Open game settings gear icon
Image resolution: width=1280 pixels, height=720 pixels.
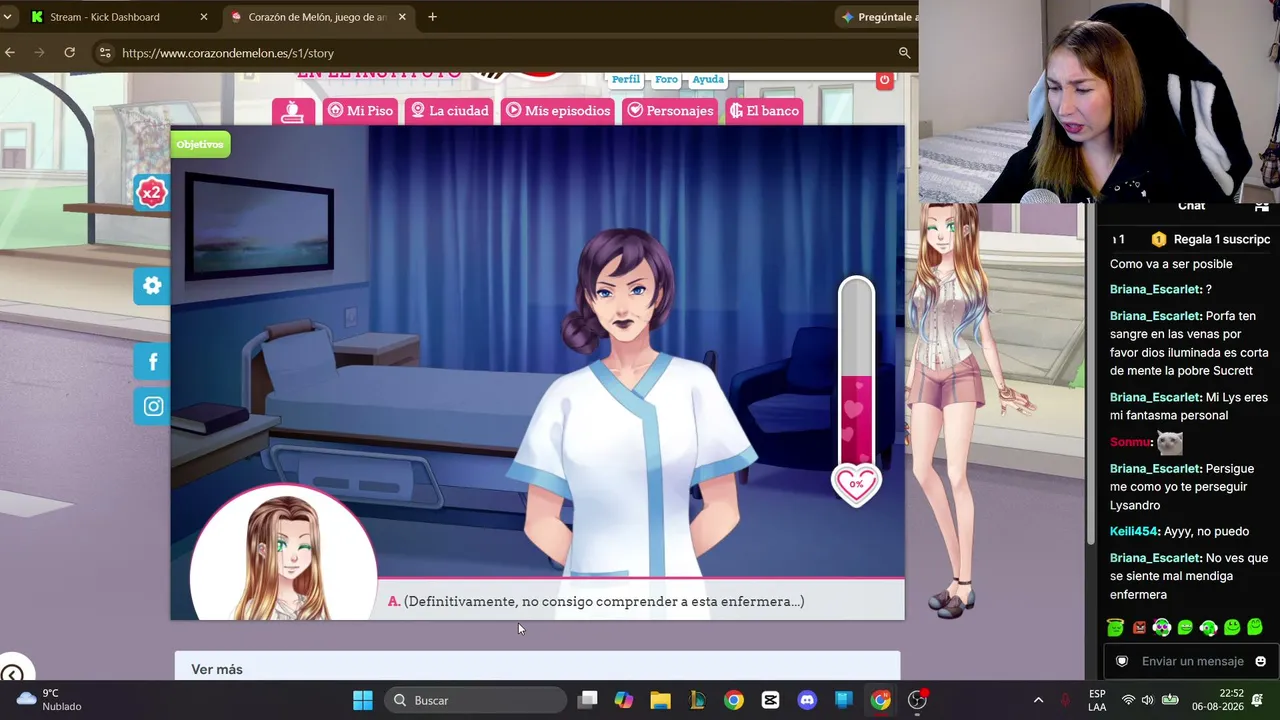click(152, 286)
